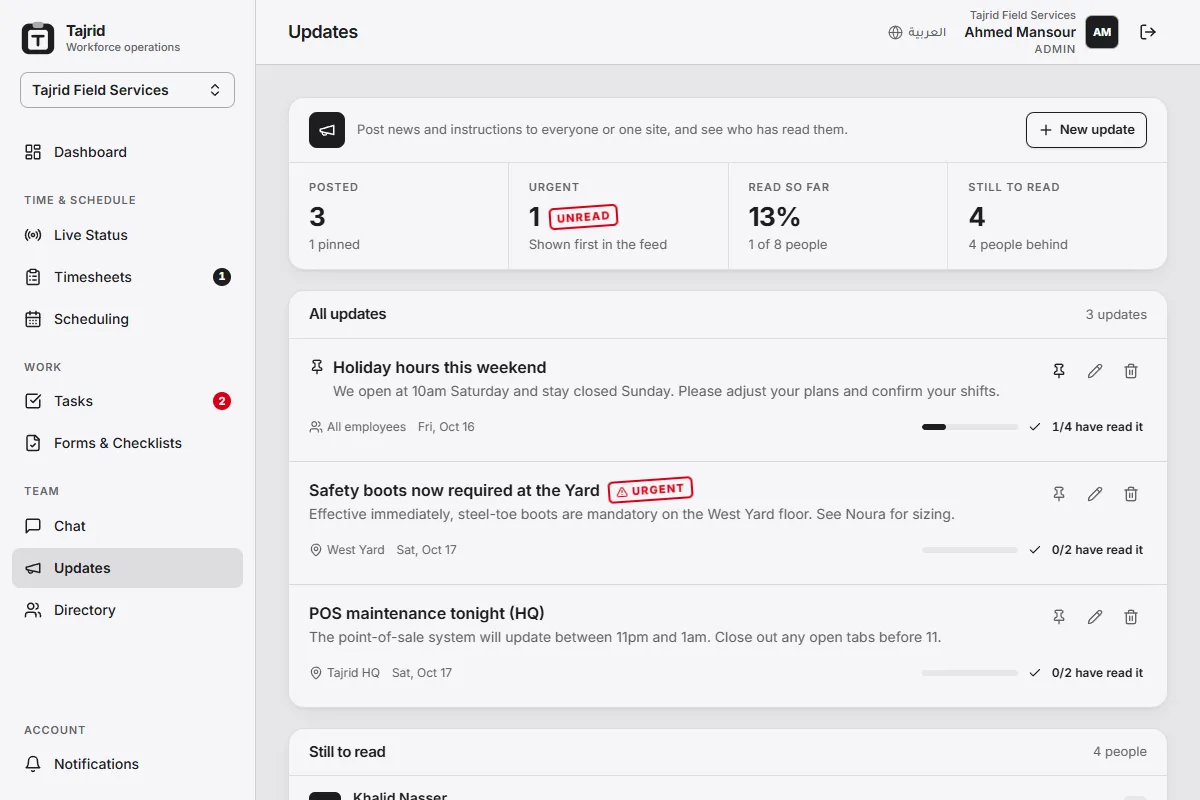Open Timesheets
Image resolution: width=1200 pixels, height=800 pixels.
(127, 277)
